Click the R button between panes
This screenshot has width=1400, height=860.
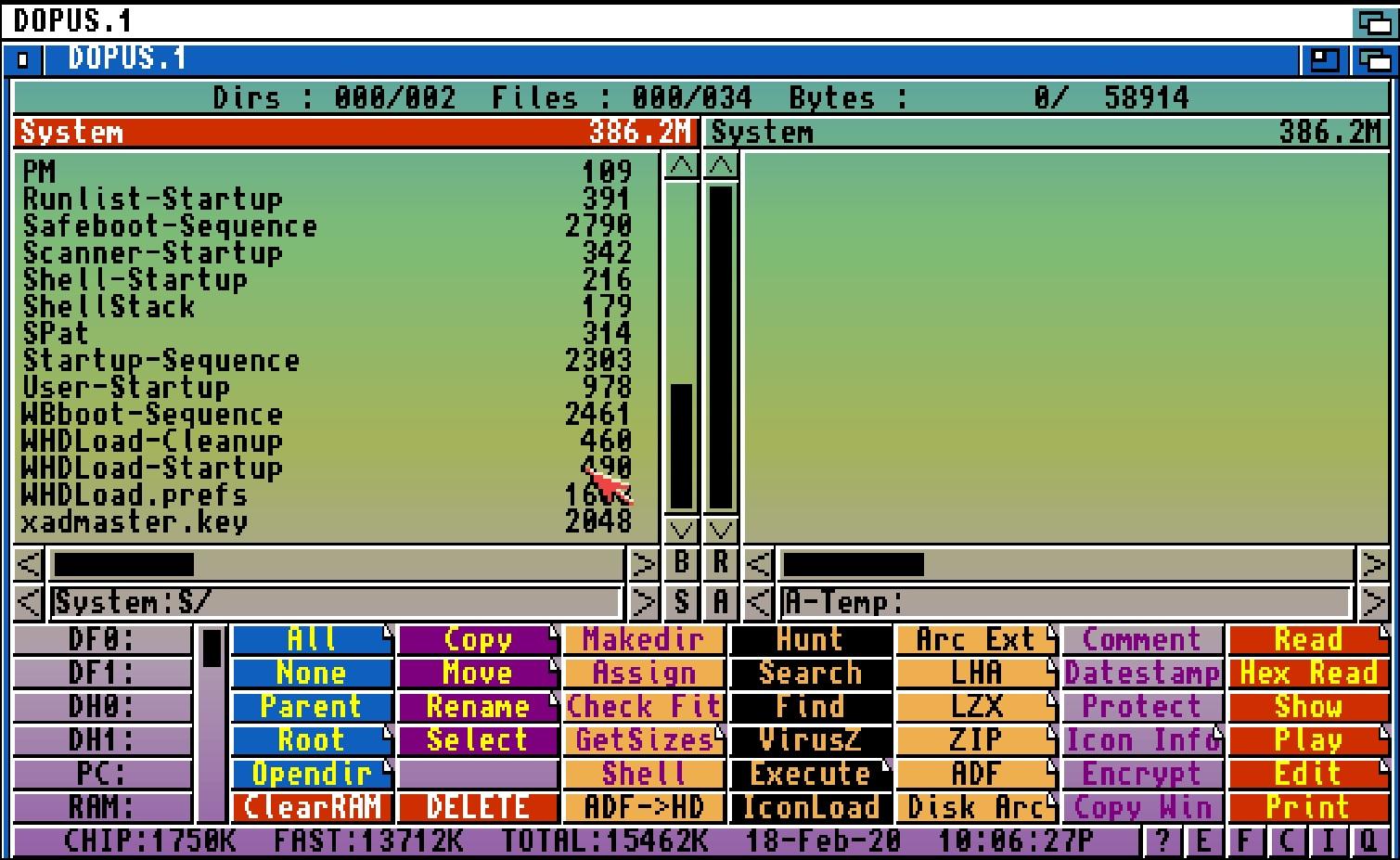721,563
